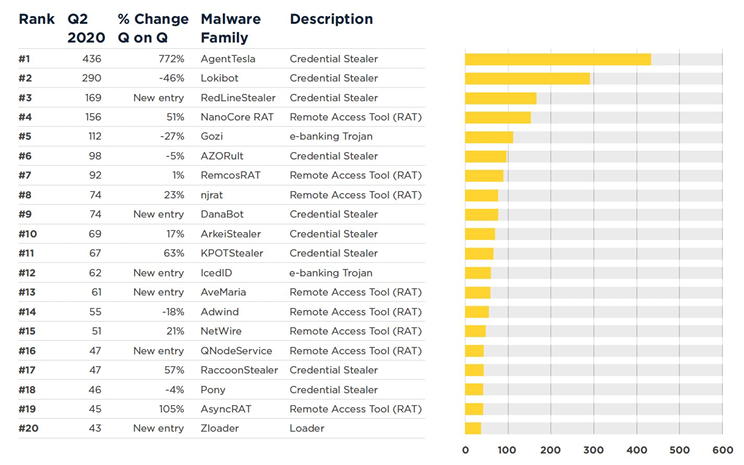
Task: Click the Zloader family name
Action: [x=221, y=429]
